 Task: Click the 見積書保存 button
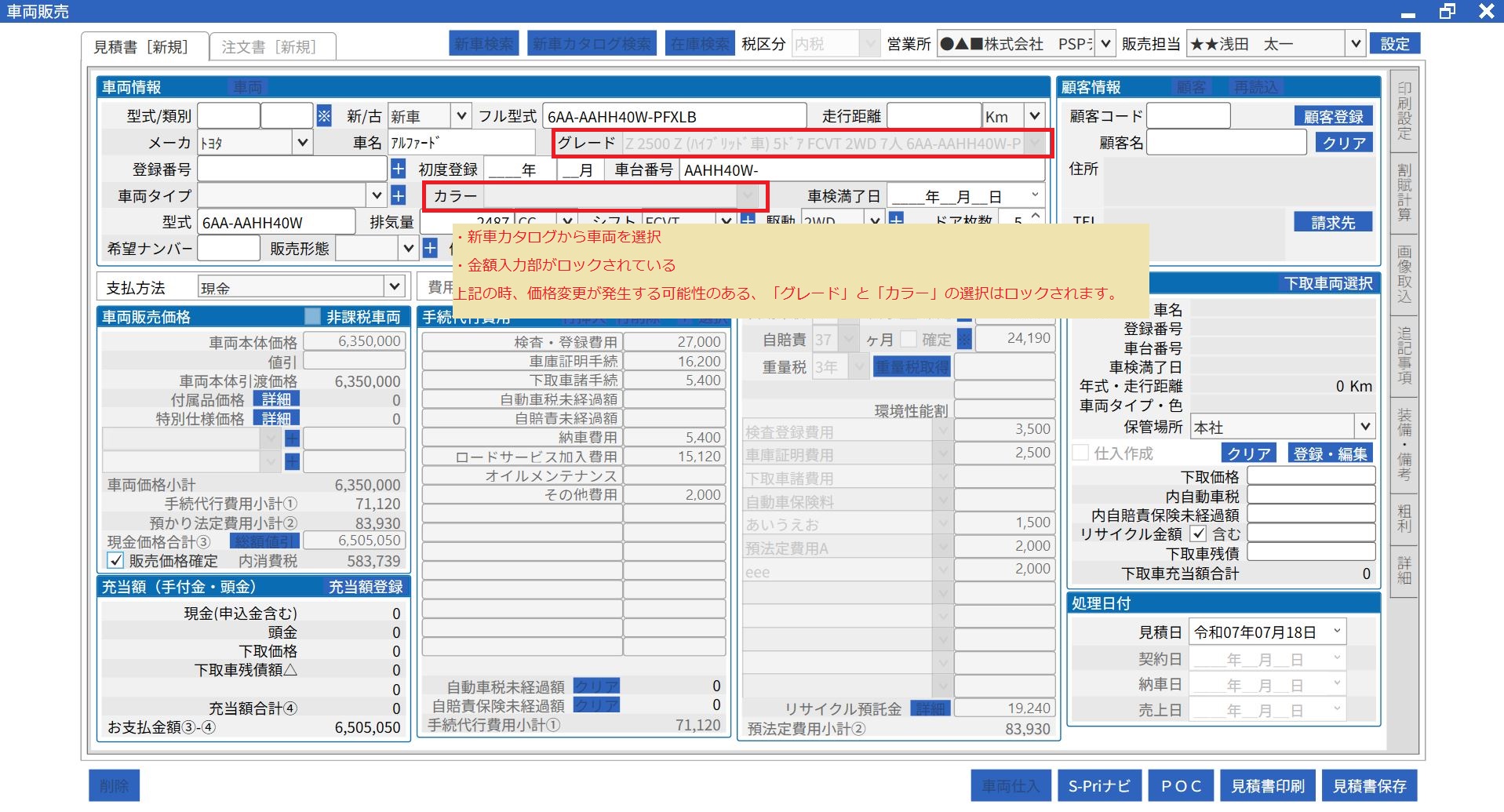point(1369,785)
